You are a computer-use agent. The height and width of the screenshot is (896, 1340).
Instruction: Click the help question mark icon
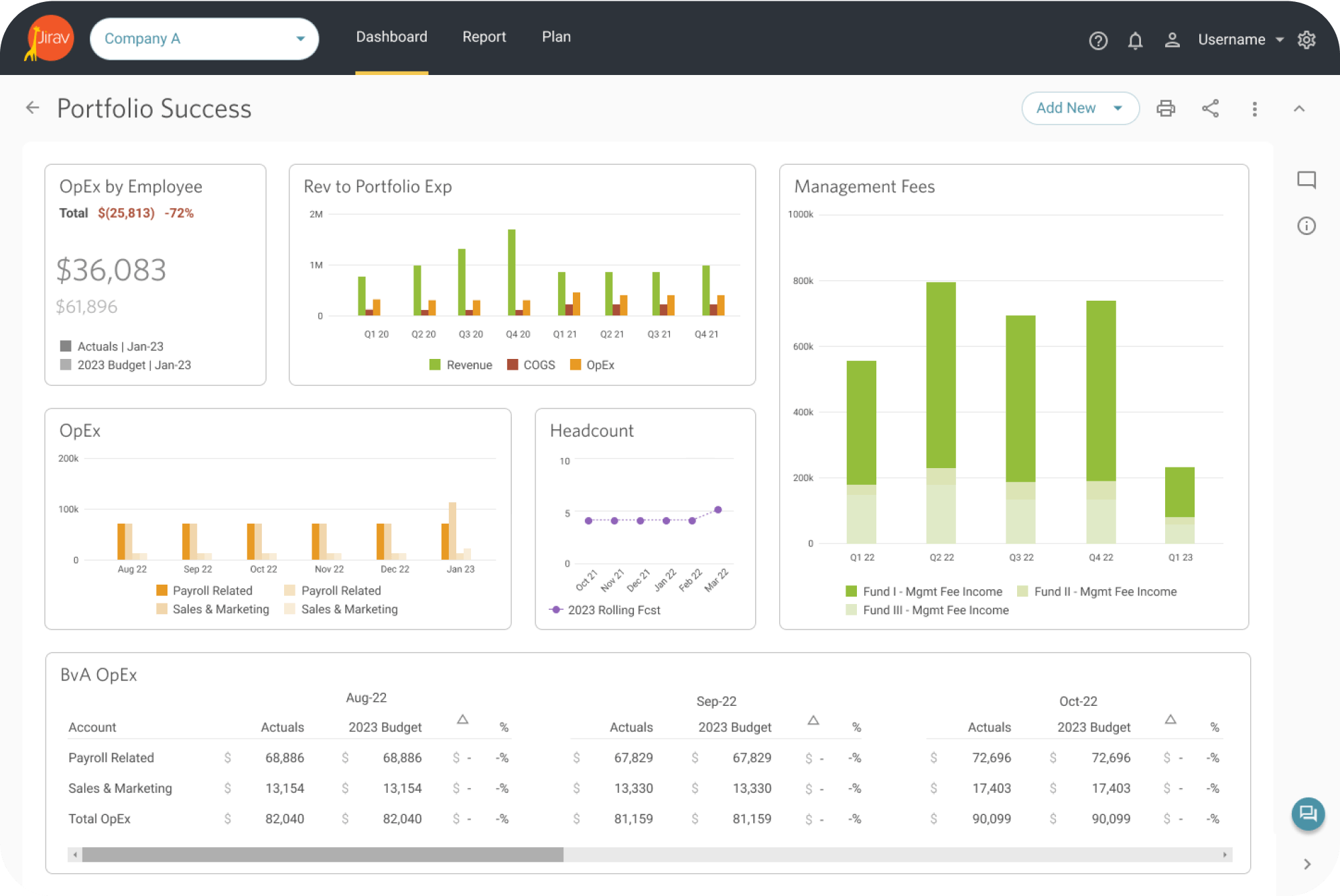click(x=1098, y=40)
